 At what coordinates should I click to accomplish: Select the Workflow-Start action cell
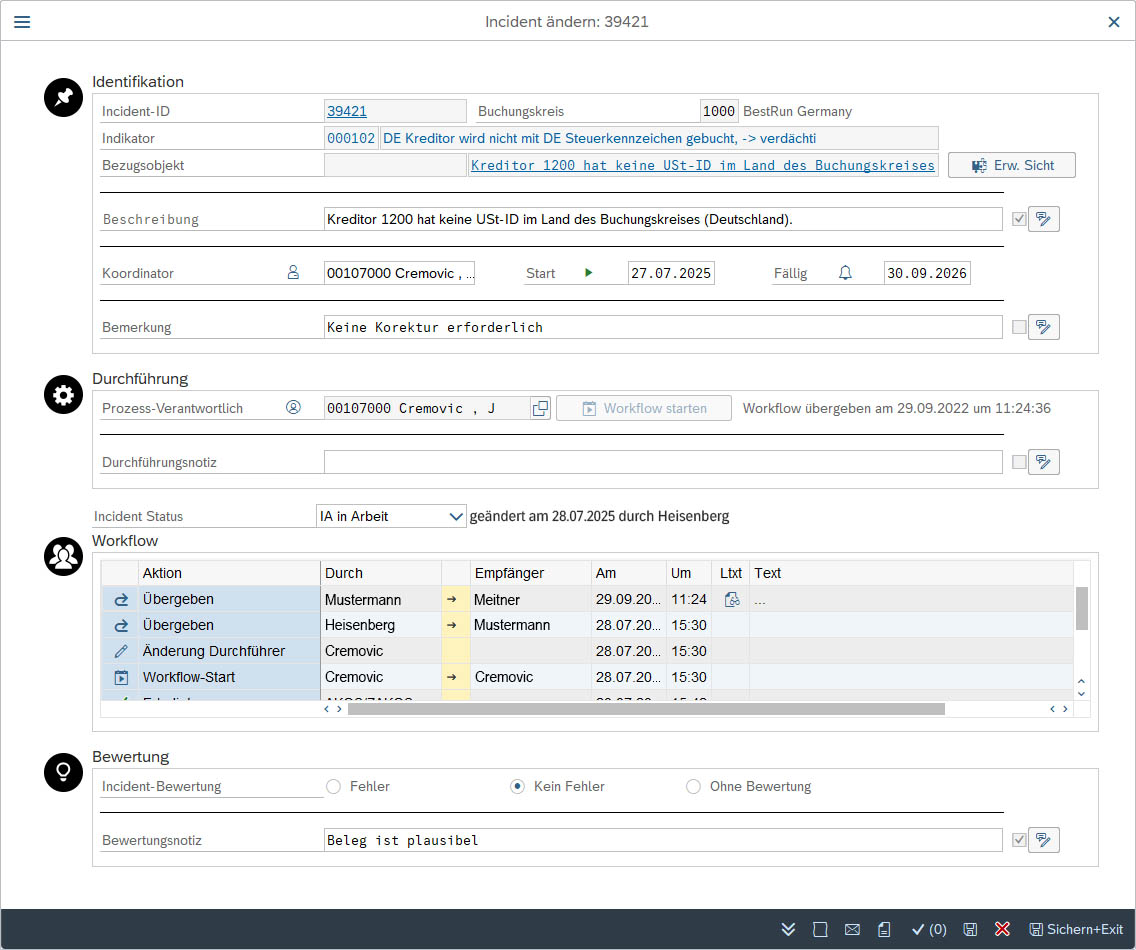point(229,678)
